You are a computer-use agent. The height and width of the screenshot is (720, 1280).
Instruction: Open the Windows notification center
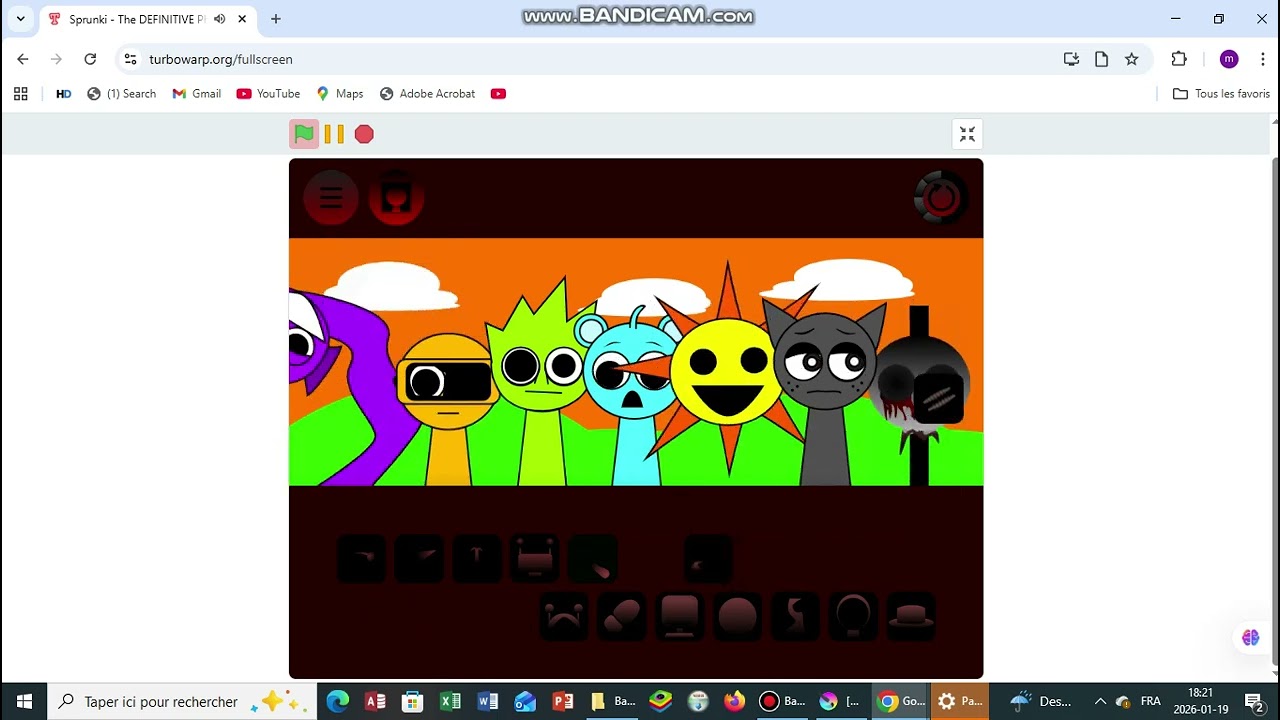[1254, 701]
